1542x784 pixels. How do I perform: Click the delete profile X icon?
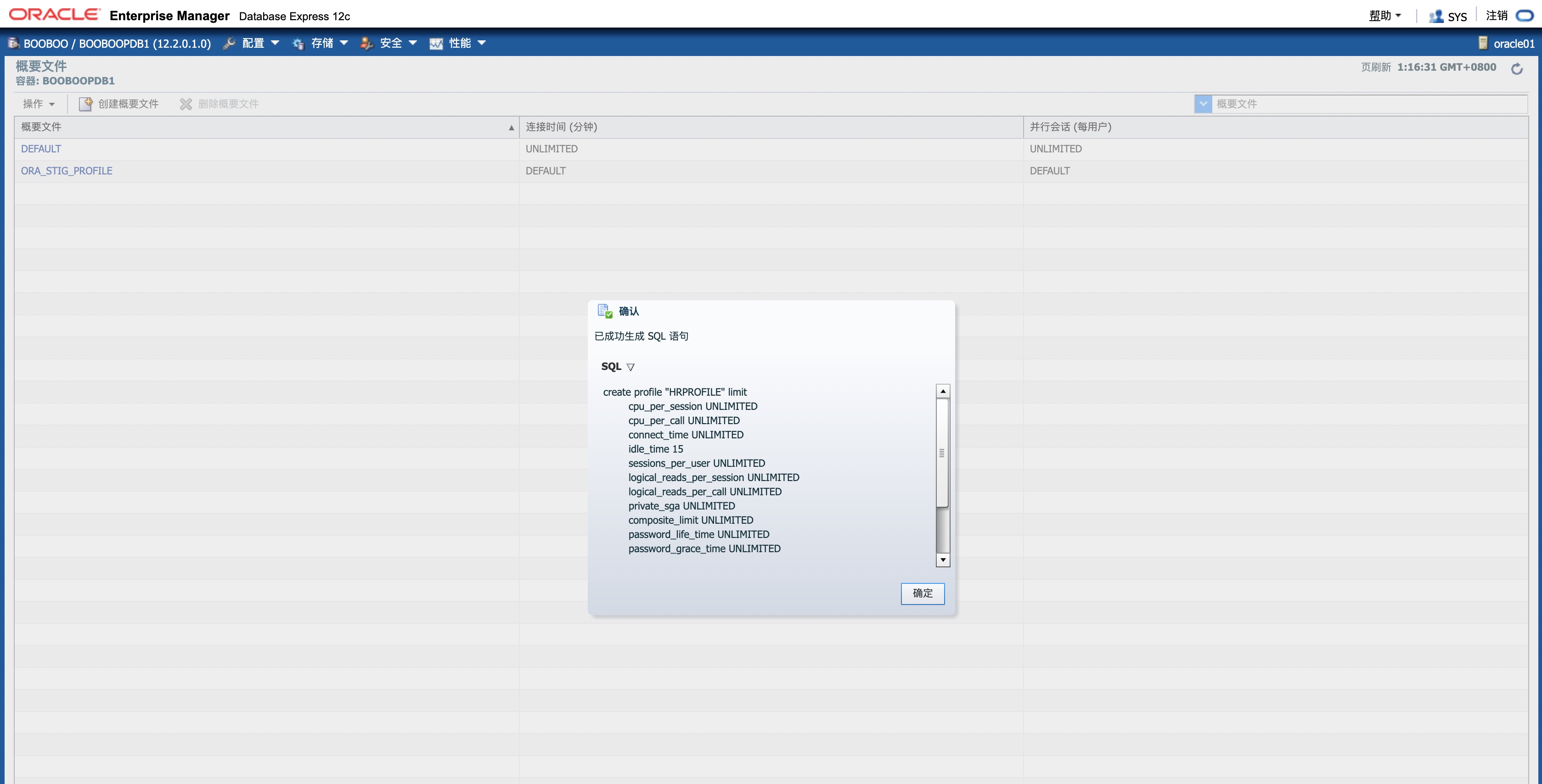(186, 104)
